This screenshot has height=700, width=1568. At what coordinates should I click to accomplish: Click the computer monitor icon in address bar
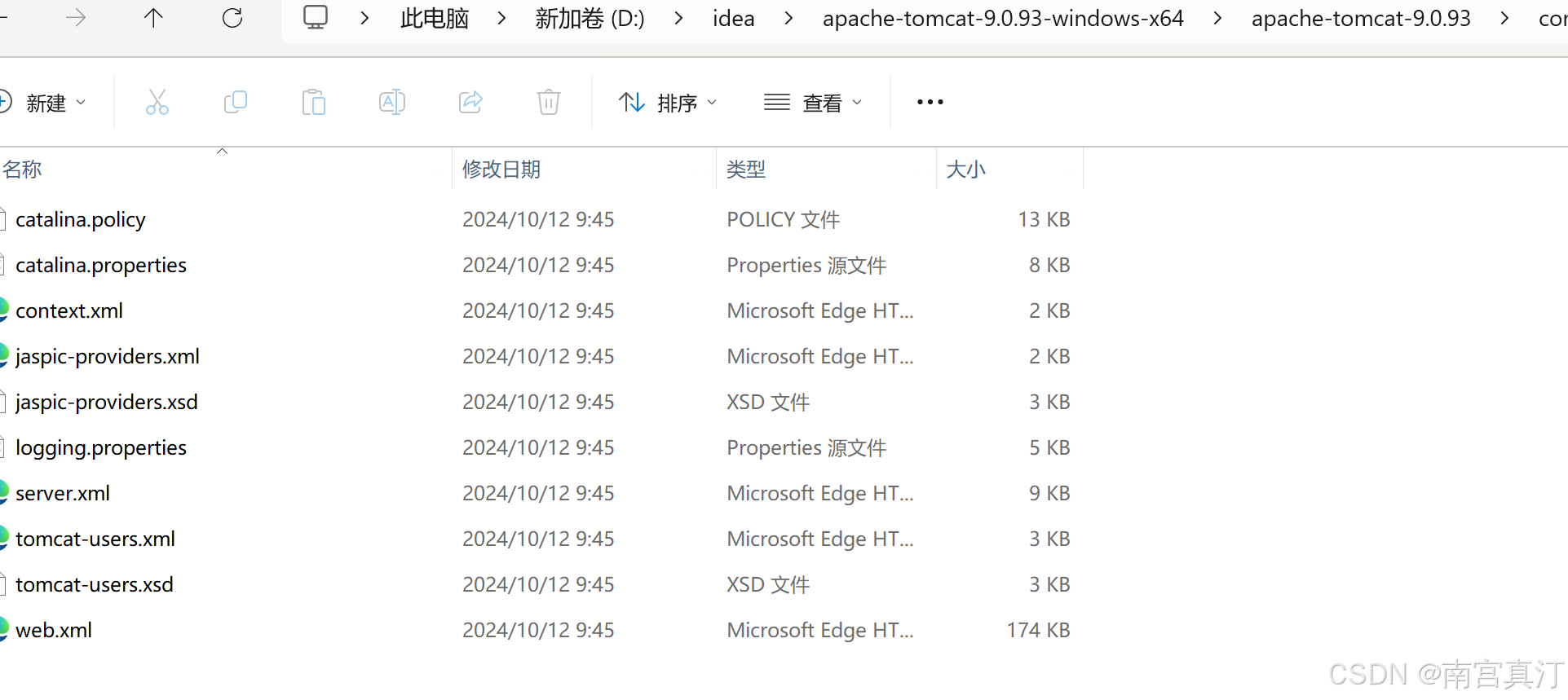coord(316,18)
